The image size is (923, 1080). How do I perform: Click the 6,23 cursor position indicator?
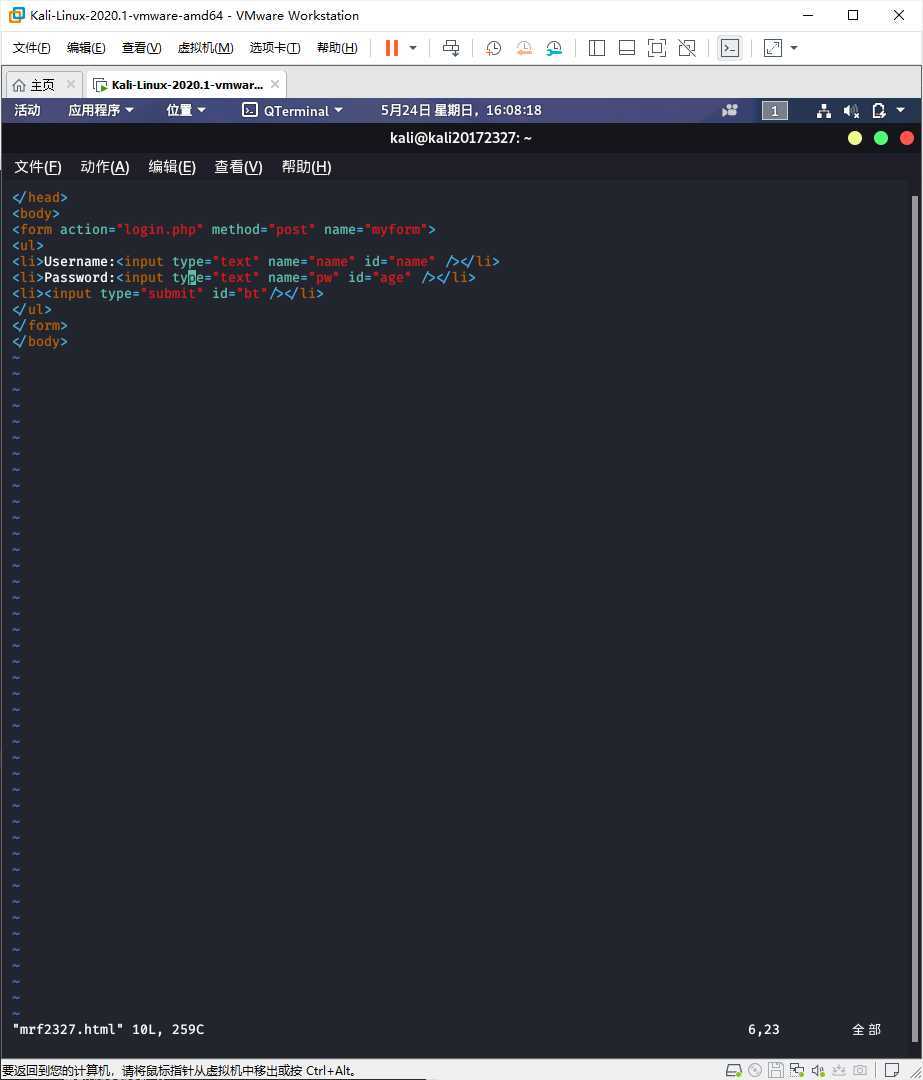(763, 1029)
